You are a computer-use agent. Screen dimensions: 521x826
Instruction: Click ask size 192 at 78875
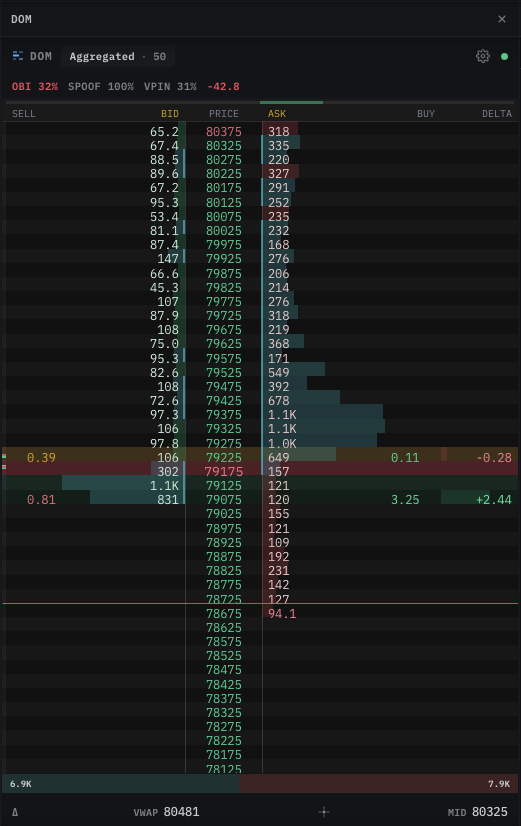(279, 556)
